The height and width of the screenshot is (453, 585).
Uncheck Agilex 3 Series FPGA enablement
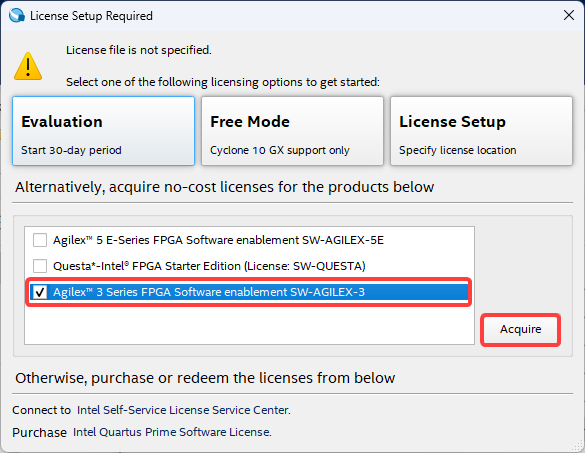[40, 292]
